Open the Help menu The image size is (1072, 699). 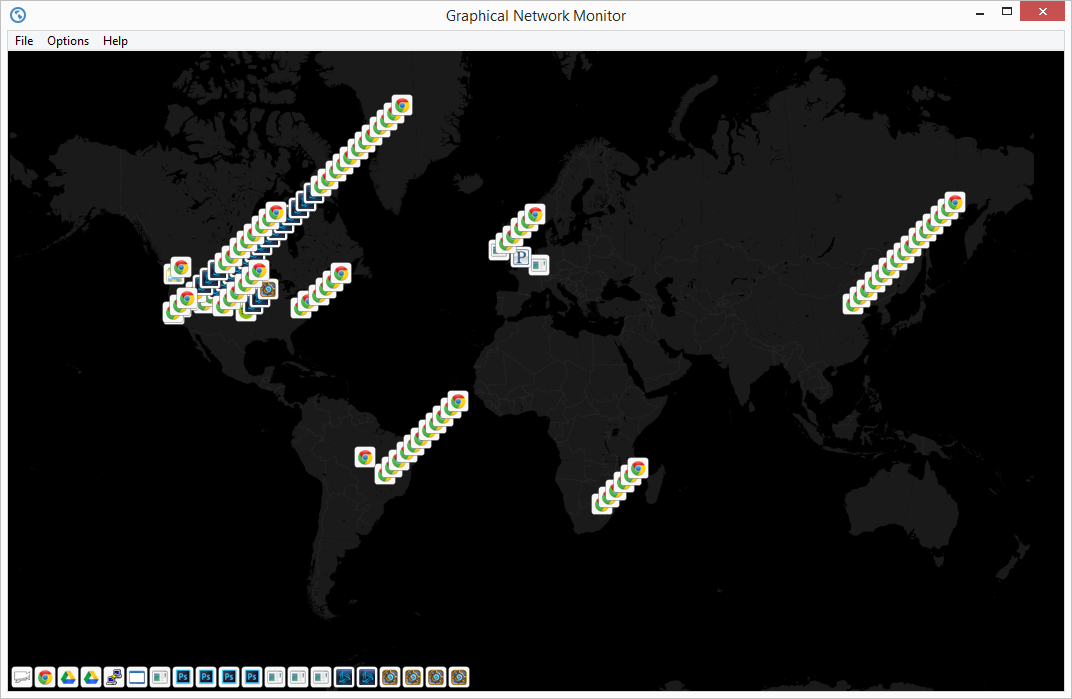[116, 41]
